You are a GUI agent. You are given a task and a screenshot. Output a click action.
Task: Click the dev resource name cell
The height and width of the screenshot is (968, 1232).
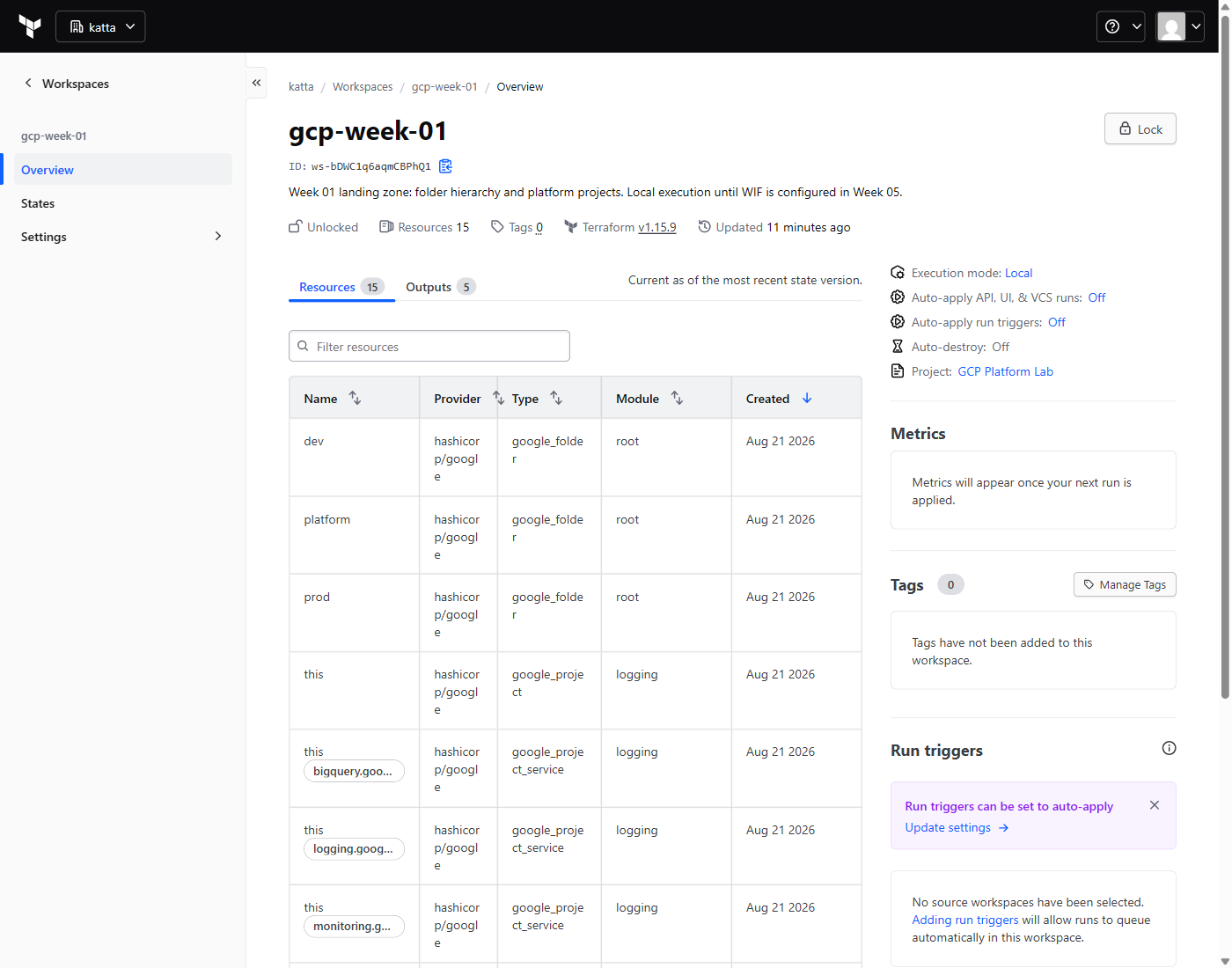tap(354, 458)
